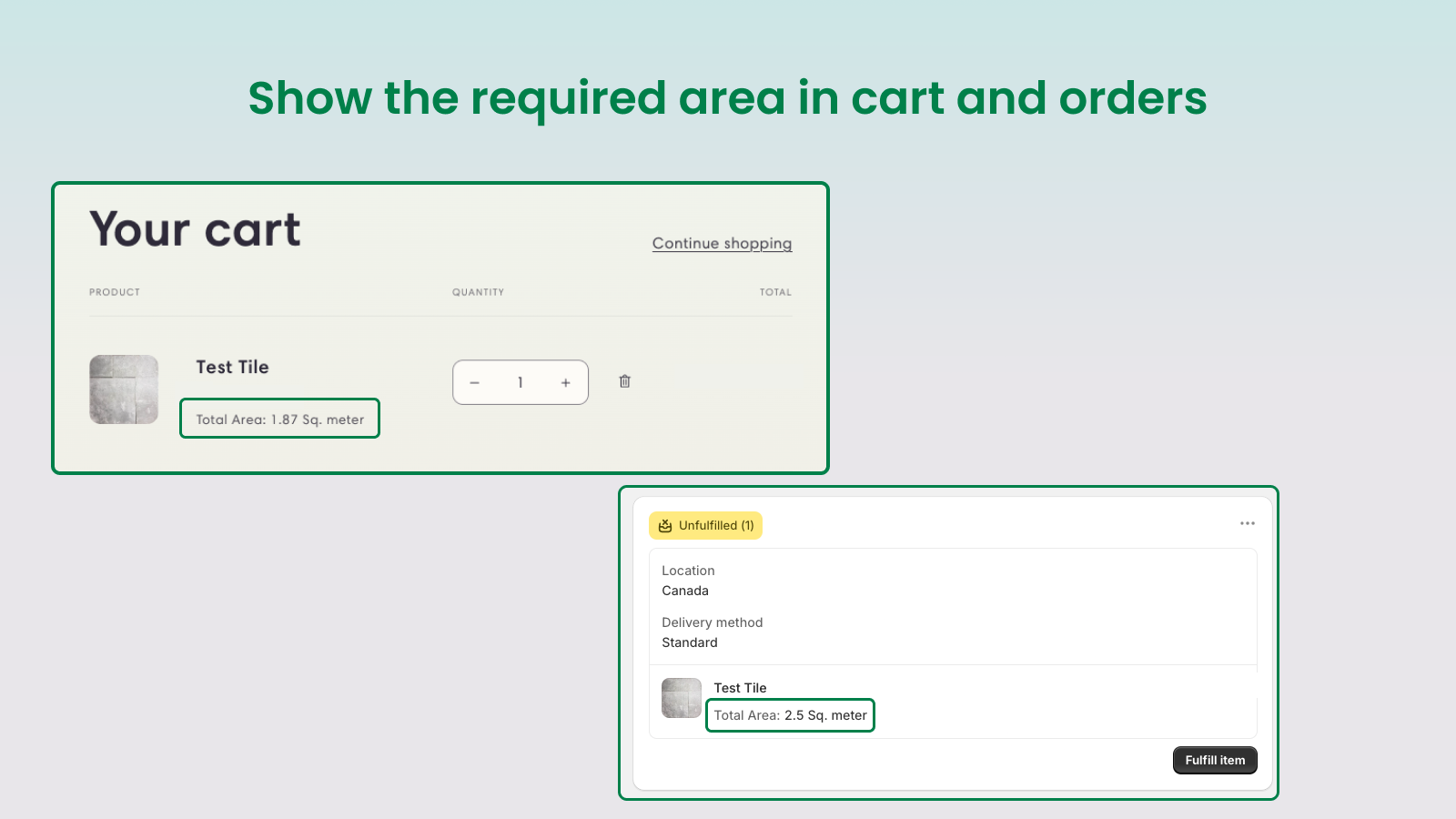Click the QUANTITY column header

pyautogui.click(x=479, y=292)
